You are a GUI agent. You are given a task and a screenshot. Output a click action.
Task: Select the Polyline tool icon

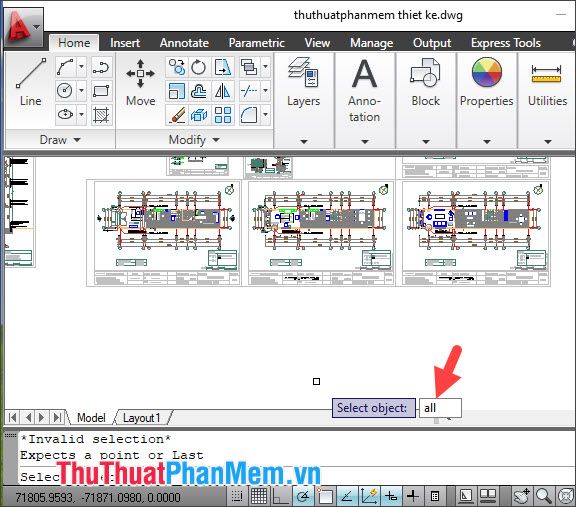pos(101,68)
